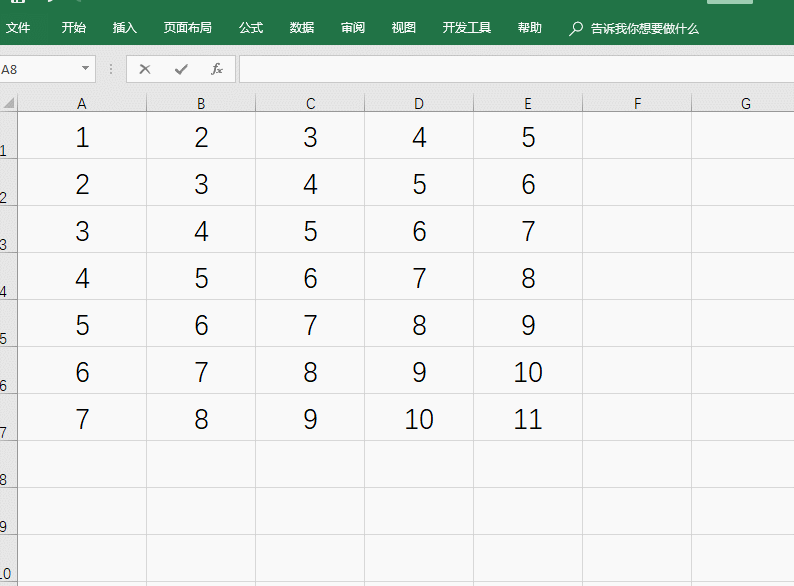Open the 页面布局 tab
Image resolution: width=794 pixels, height=586 pixels.
(188, 28)
